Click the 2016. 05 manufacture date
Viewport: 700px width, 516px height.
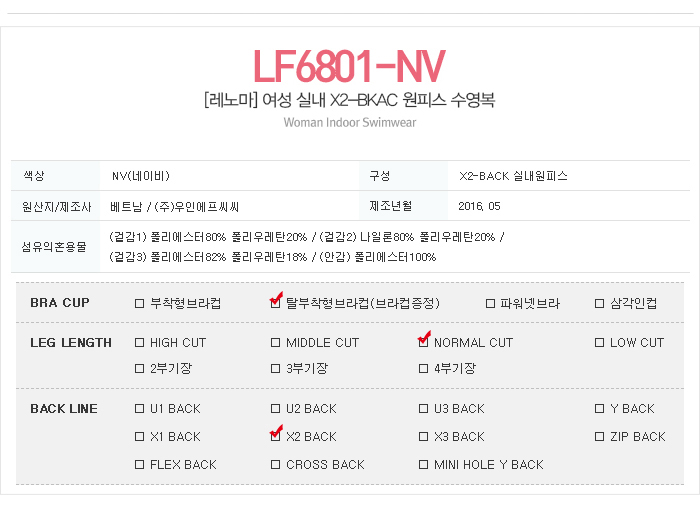[x=480, y=206]
